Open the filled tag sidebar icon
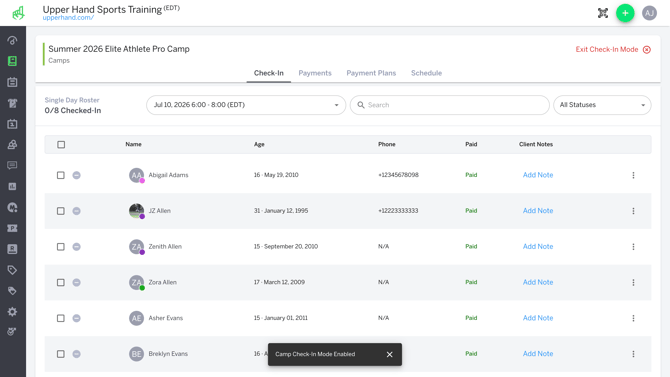The image size is (670, 377). 12,291
